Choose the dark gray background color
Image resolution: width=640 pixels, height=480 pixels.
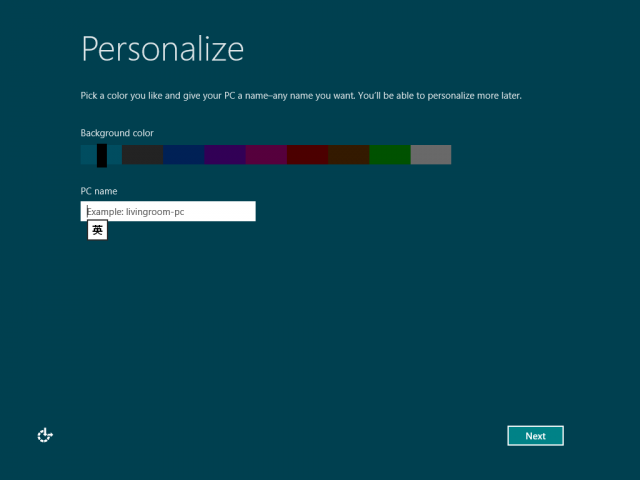tap(142, 155)
